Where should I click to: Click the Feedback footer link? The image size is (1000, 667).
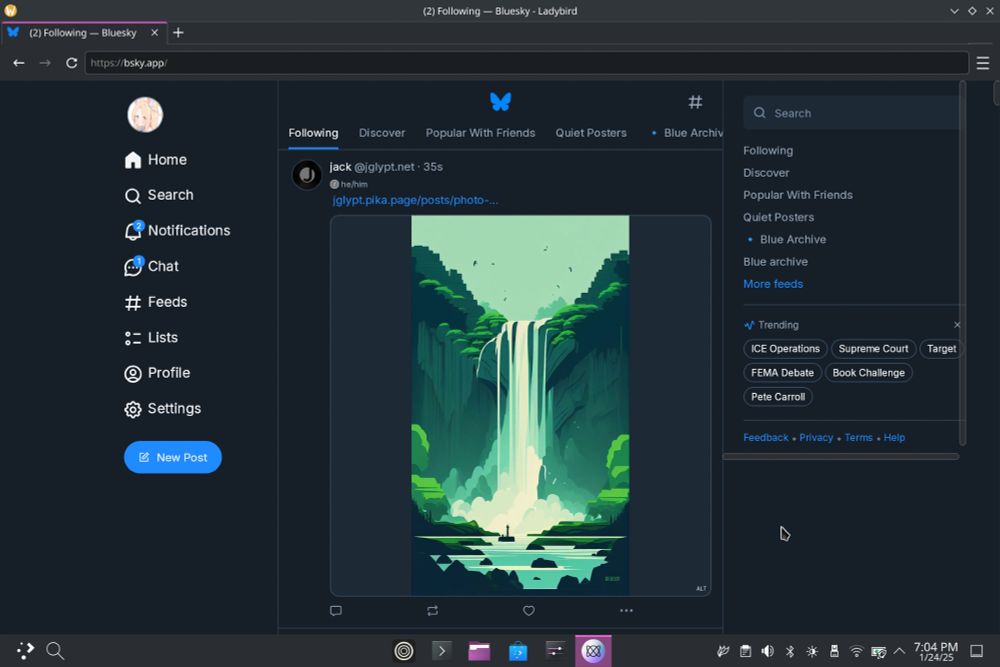pos(766,437)
